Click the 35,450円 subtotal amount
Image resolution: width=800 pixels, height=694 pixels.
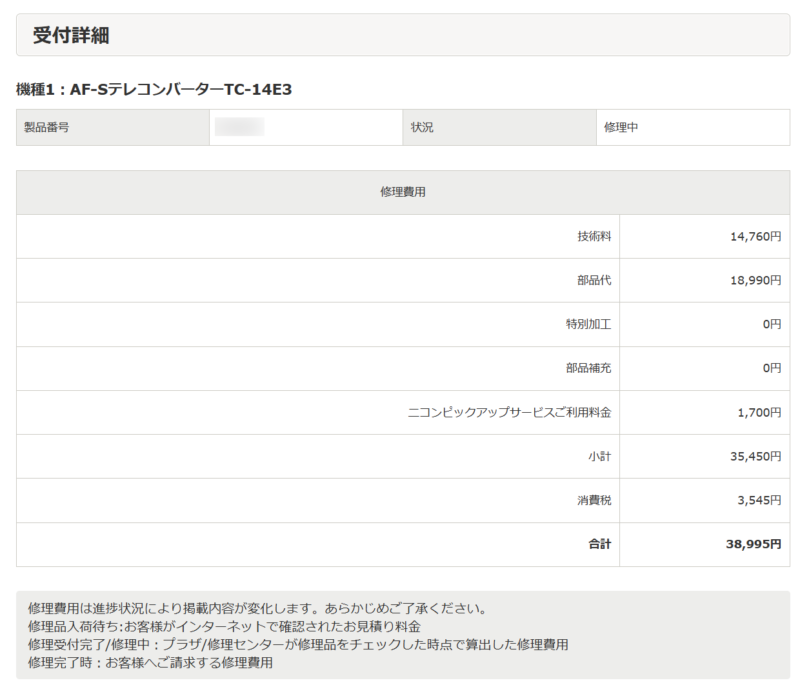755,457
